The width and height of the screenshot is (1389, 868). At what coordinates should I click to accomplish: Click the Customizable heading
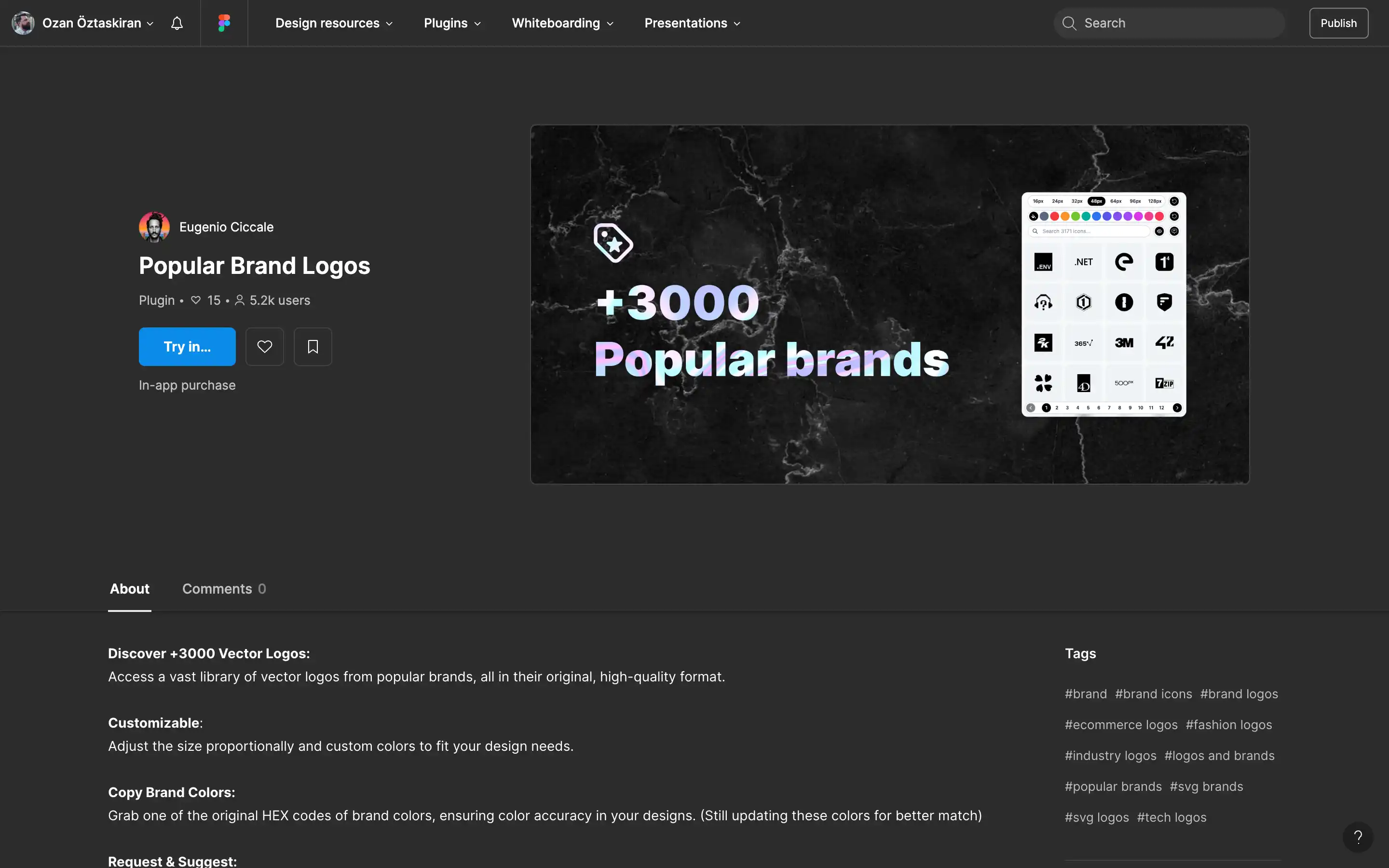point(155,723)
